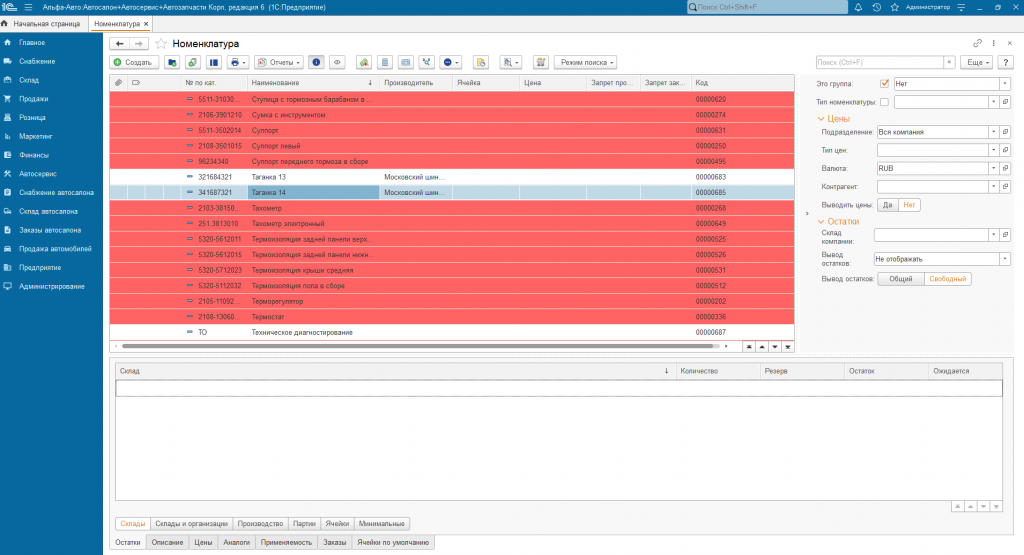Select the row Техническое диагностирование
The width and height of the screenshot is (1024, 555).
(x=452, y=332)
